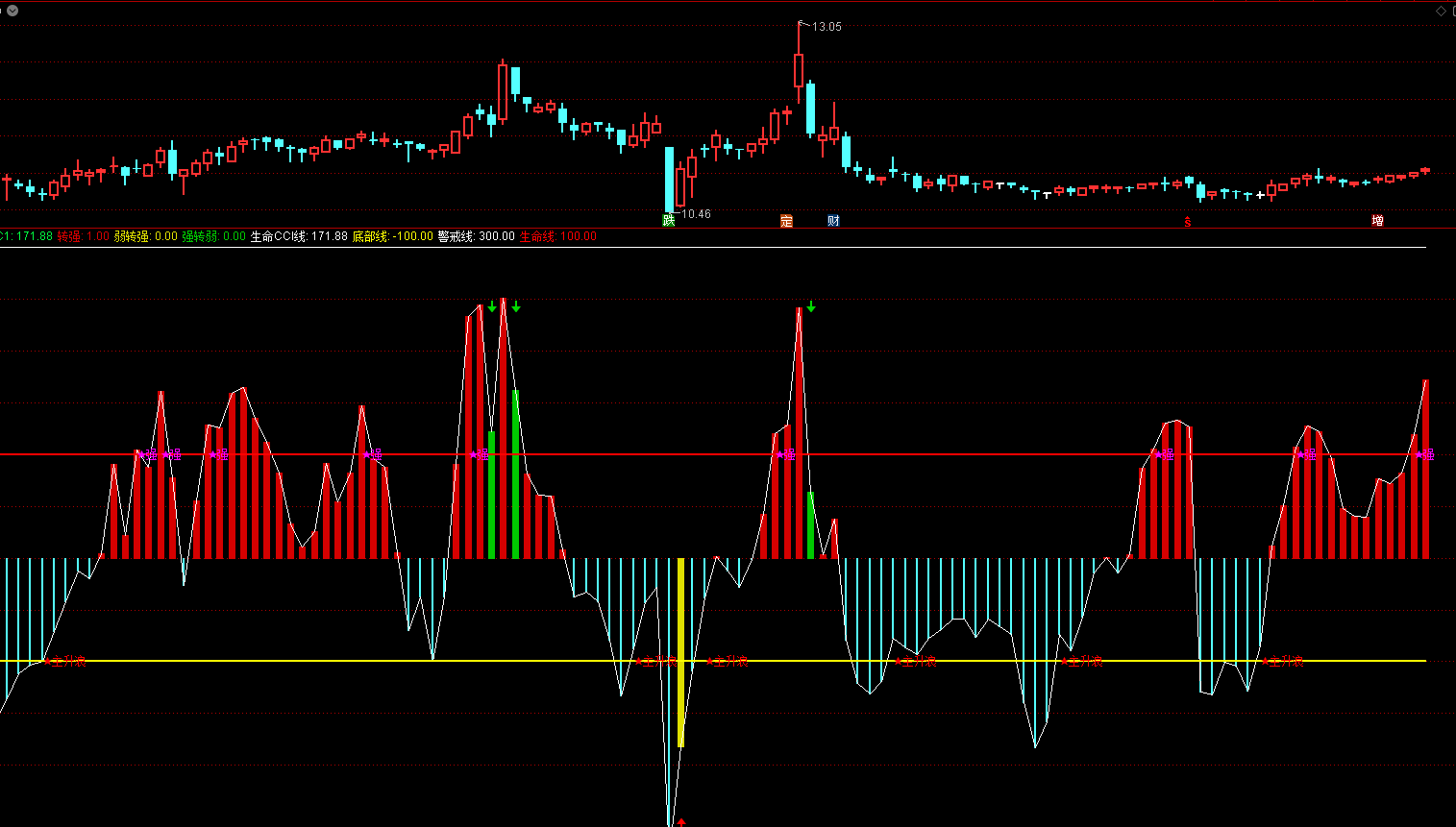Viewport: 1456px width, 827px height.
Task: Click the 转强 1.00 legend label
Action: (83, 236)
